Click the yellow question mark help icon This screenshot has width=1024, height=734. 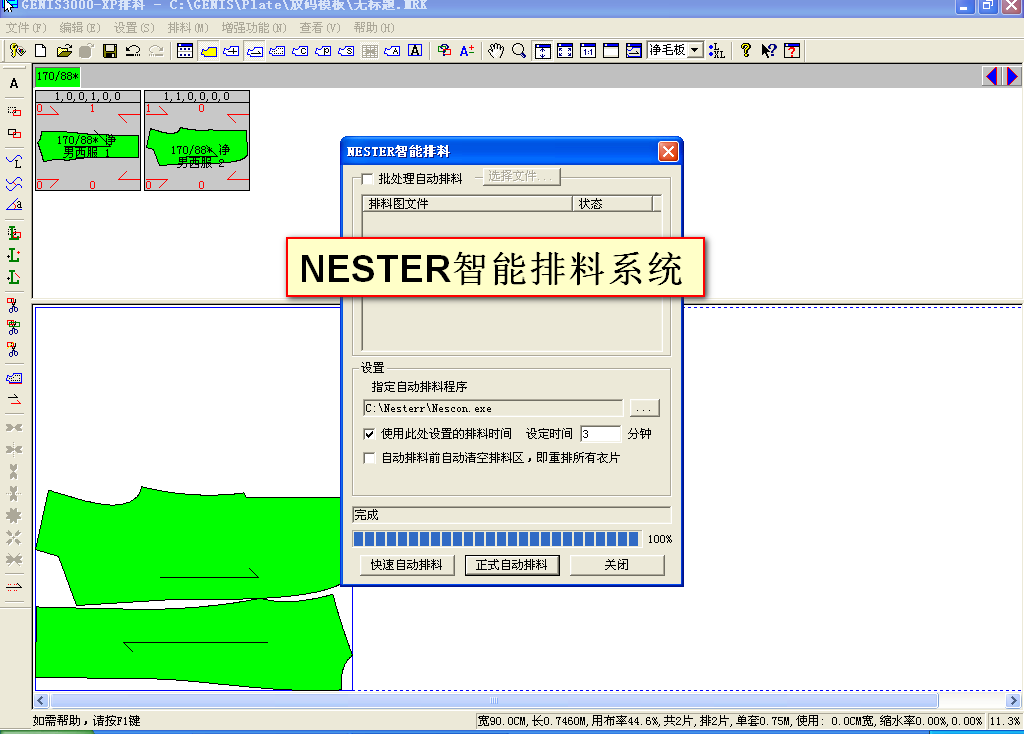pyautogui.click(x=746, y=50)
